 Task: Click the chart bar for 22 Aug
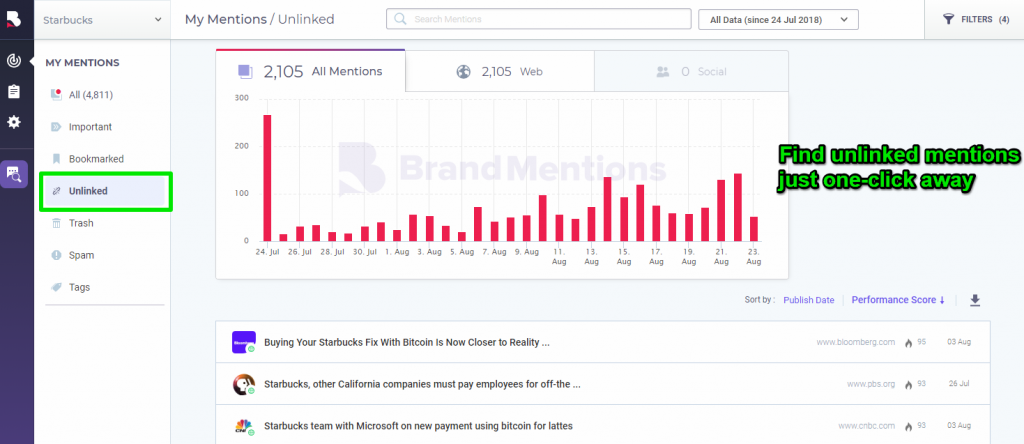[x=738, y=208]
